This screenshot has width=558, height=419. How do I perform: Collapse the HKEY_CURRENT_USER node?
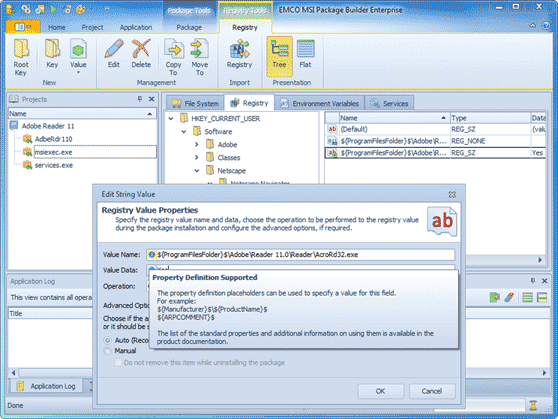tap(171, 119)
